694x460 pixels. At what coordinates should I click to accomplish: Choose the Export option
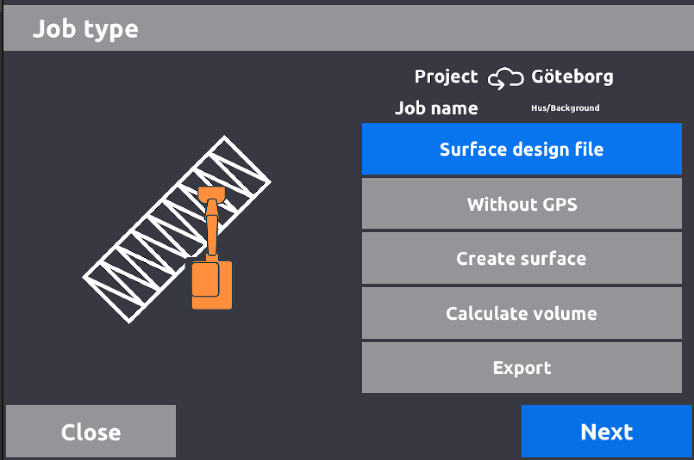pos(521,368)
